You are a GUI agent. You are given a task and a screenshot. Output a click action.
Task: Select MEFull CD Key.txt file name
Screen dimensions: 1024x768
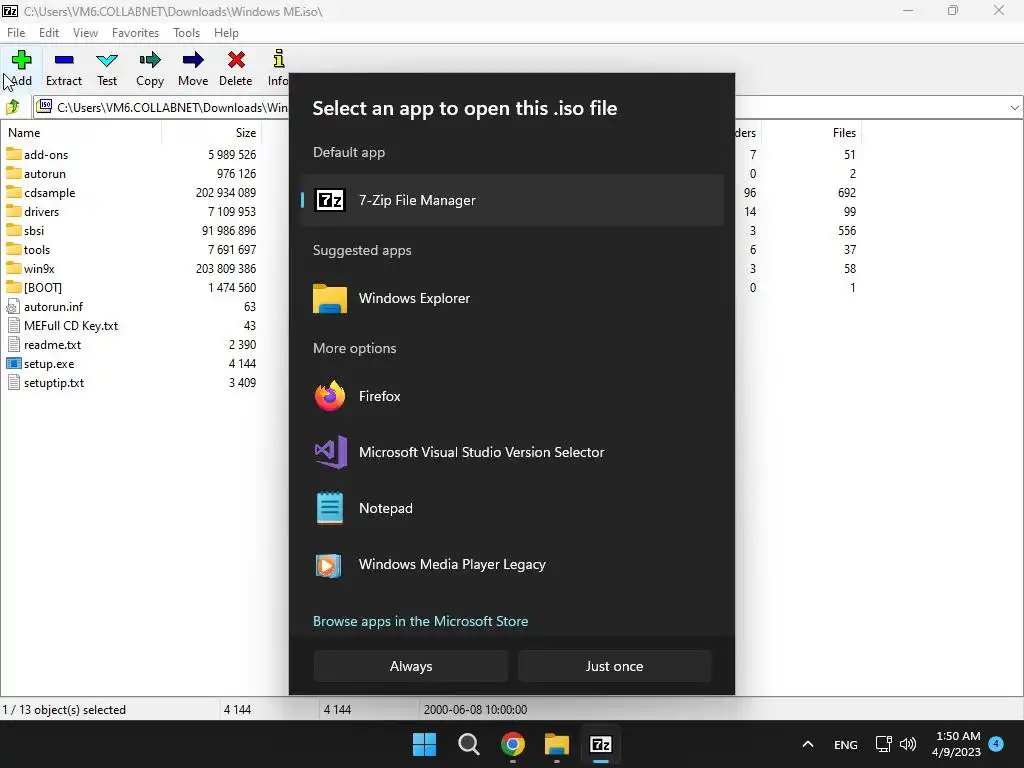tap(71, 325)
